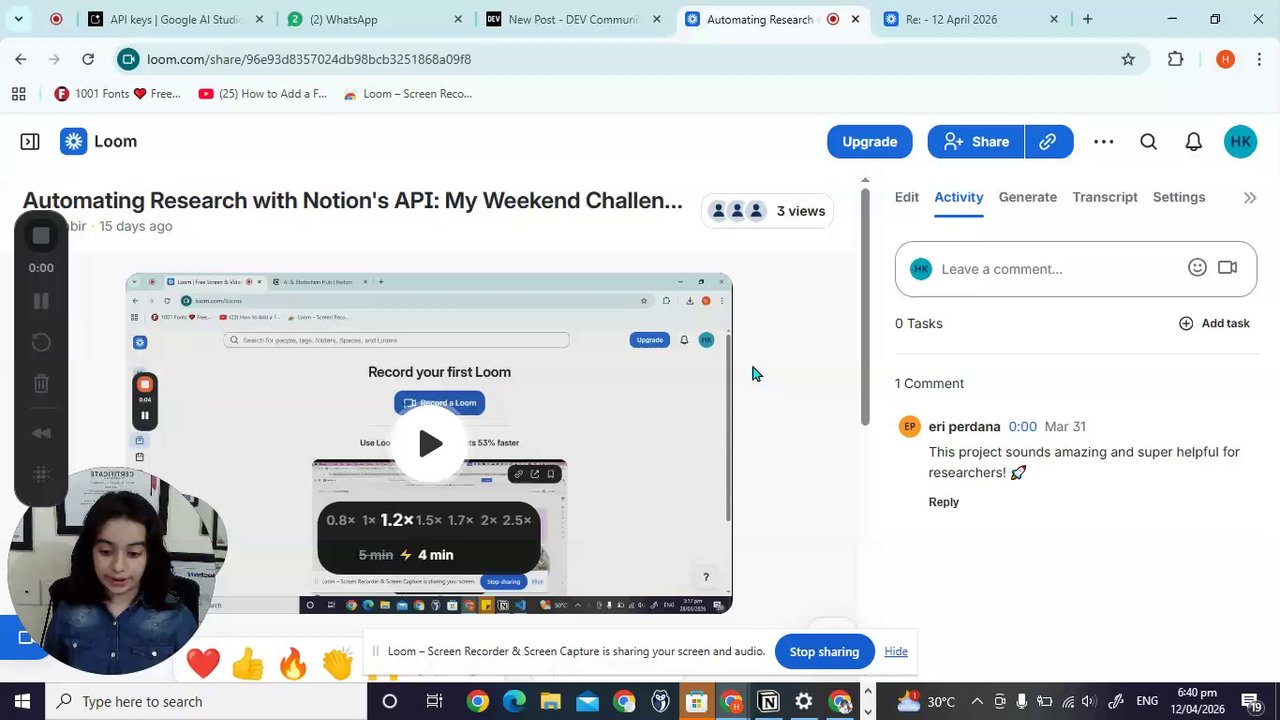Open the Generate tab
The width and height of the screenshot is (1280, 720).
[1028, 197]
